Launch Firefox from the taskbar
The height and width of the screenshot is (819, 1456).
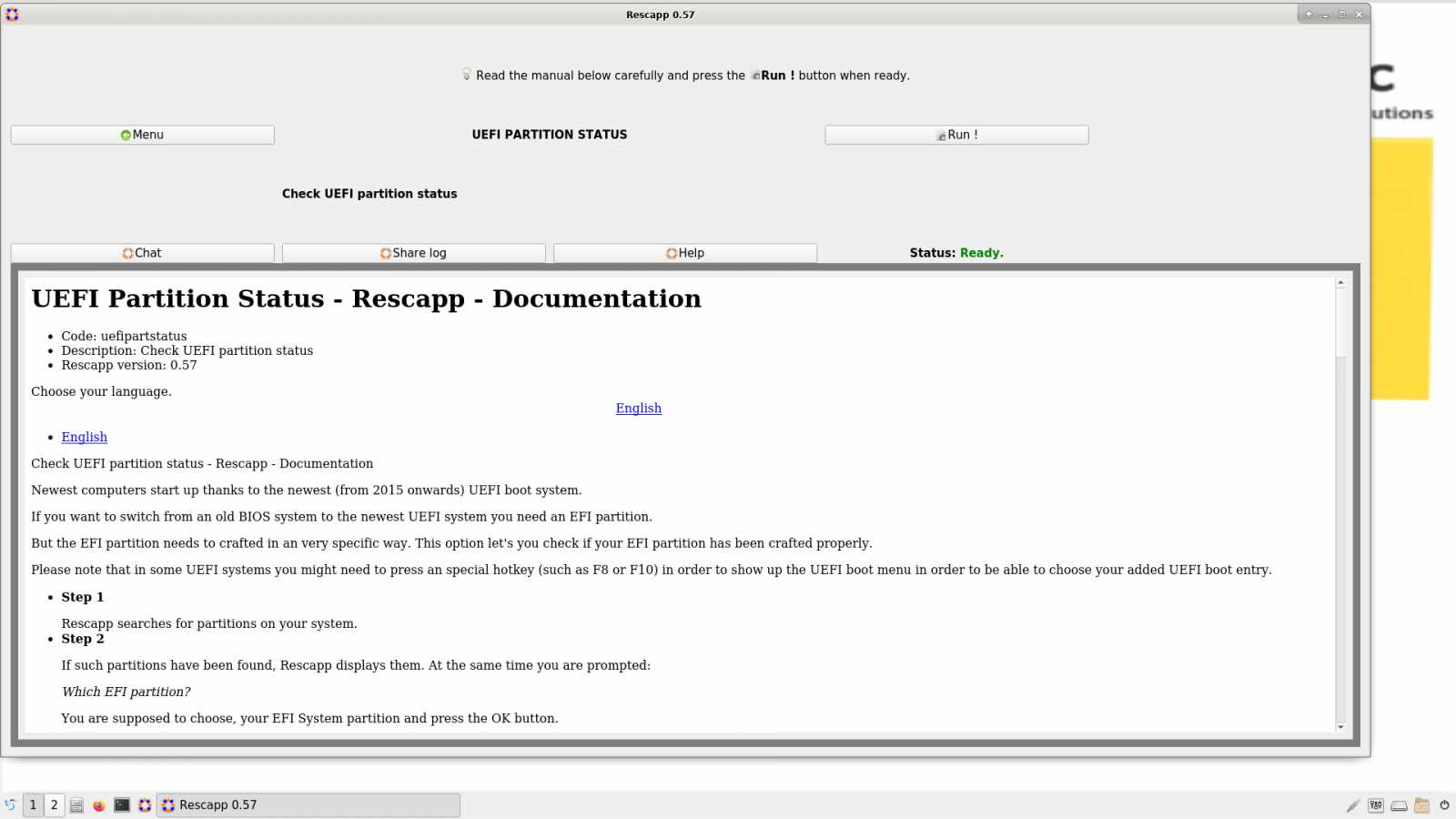(x=99, y=805)
